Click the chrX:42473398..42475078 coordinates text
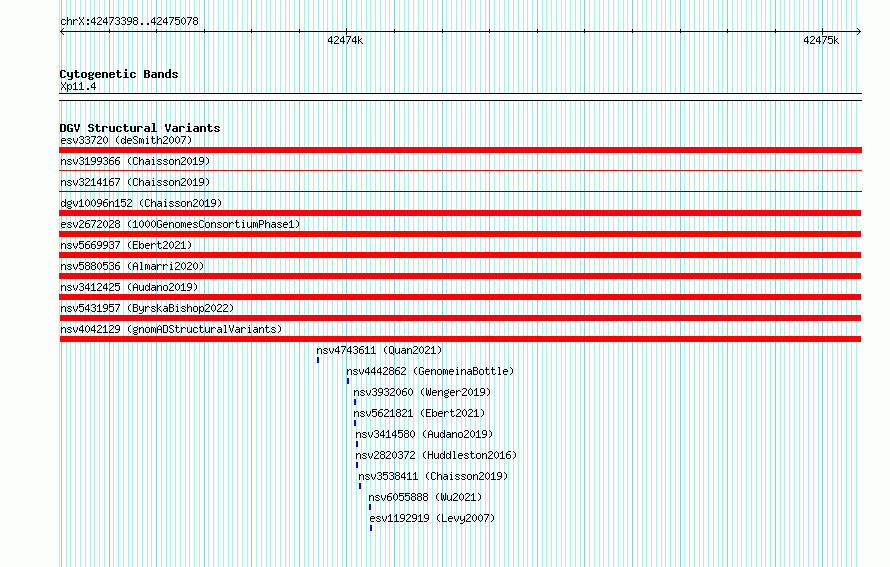This screenshot has width=890, height=567. click(129, 21)
